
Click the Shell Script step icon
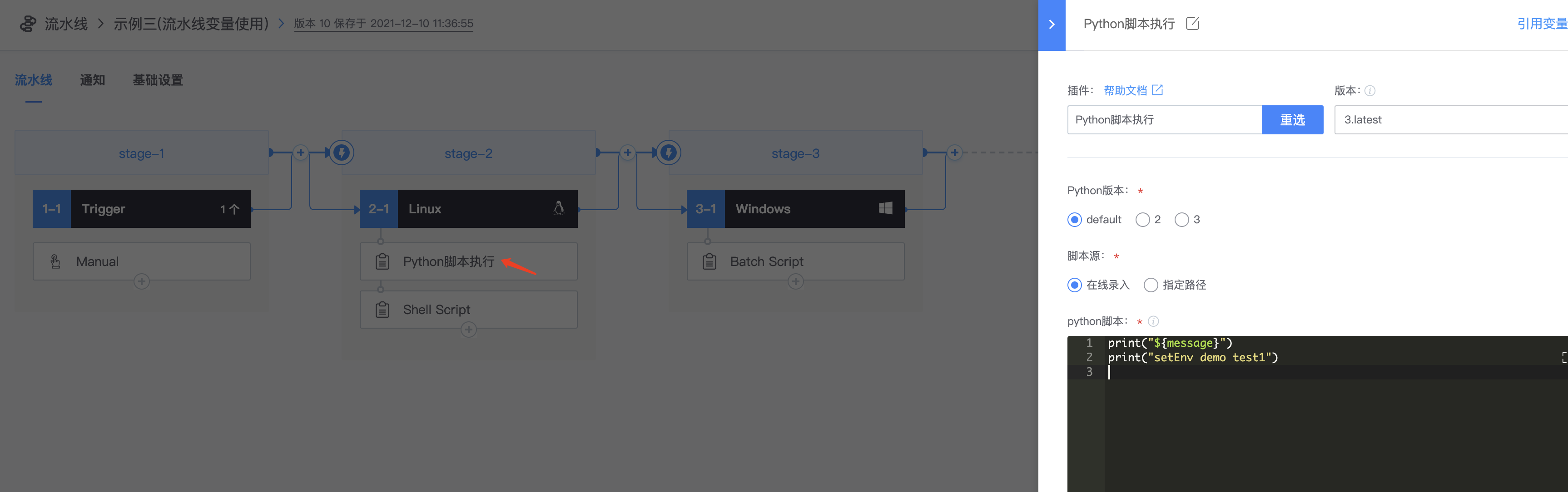383,309
